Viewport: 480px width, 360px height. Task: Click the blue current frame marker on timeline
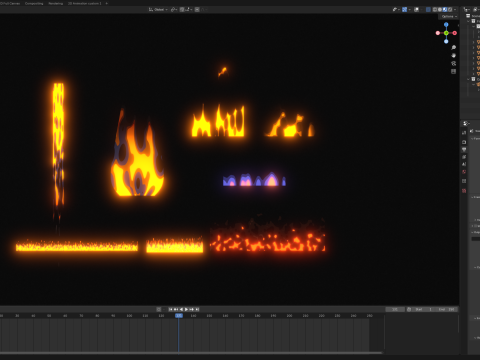click(179, 315)
